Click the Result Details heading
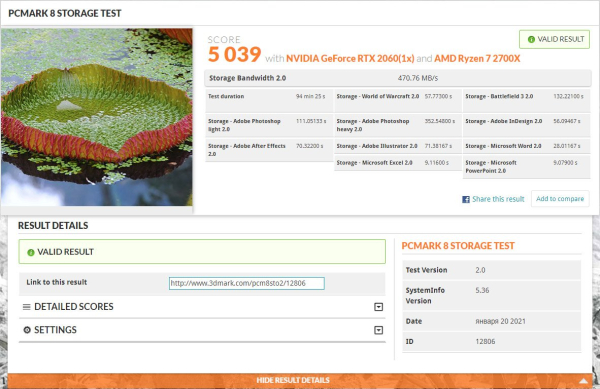This screenshot has width=600, height=389. pyautogui.click(x=53, y=226)
